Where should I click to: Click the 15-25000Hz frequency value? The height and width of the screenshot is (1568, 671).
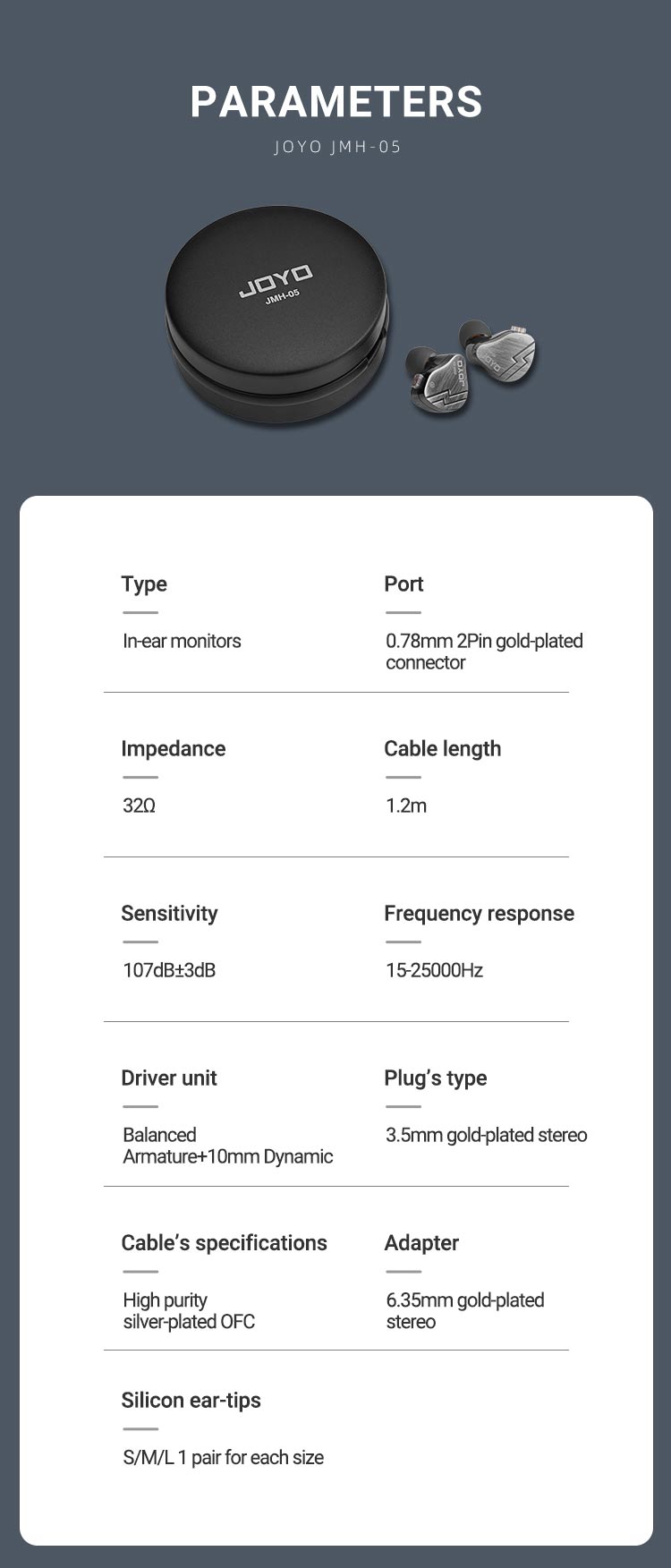click(x=434, y=970)
